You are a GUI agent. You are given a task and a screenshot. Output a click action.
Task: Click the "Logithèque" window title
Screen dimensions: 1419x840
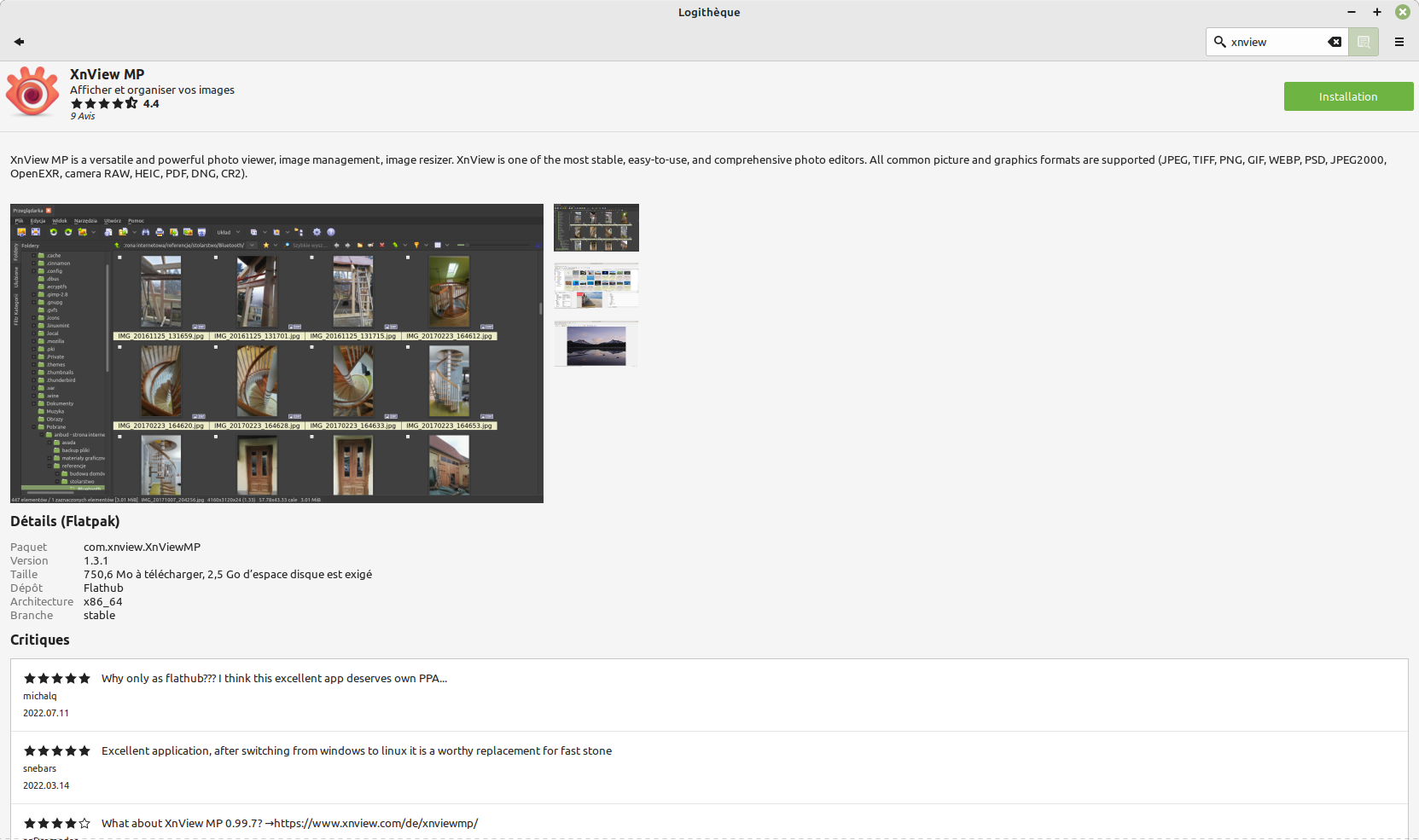(x=709, y=12)
